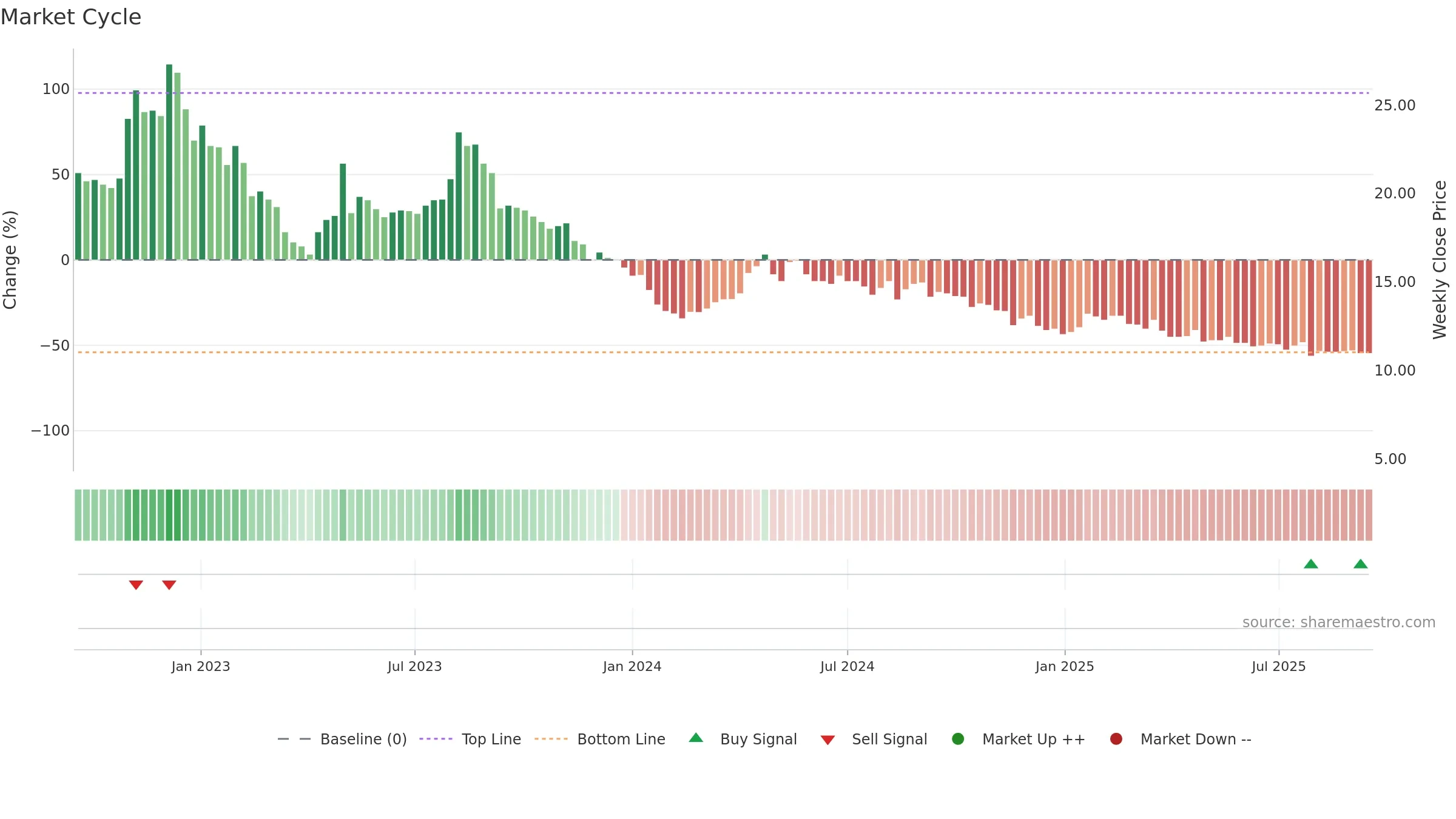Image resolution: width=1456 pixels, height=819 pixels.
Task: Click the Change (%) axis title
Action: tap(10, 260)
